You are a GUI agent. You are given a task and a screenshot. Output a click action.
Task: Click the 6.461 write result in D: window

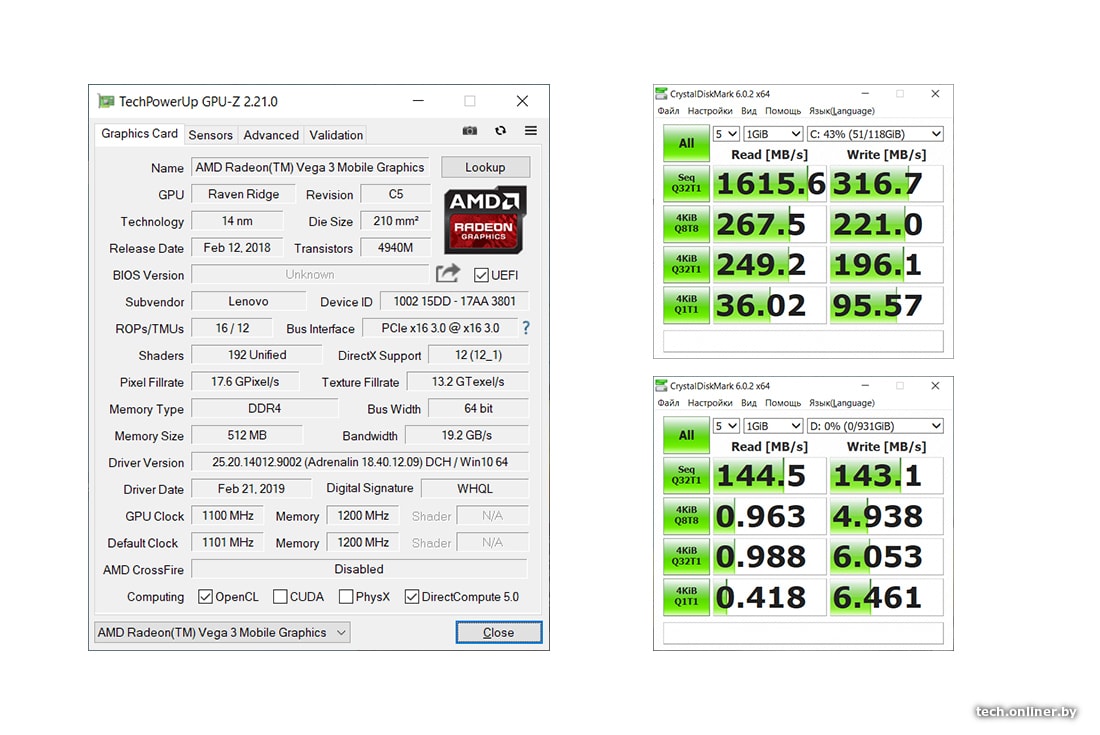pyautogui.click(x=887, y=598)
